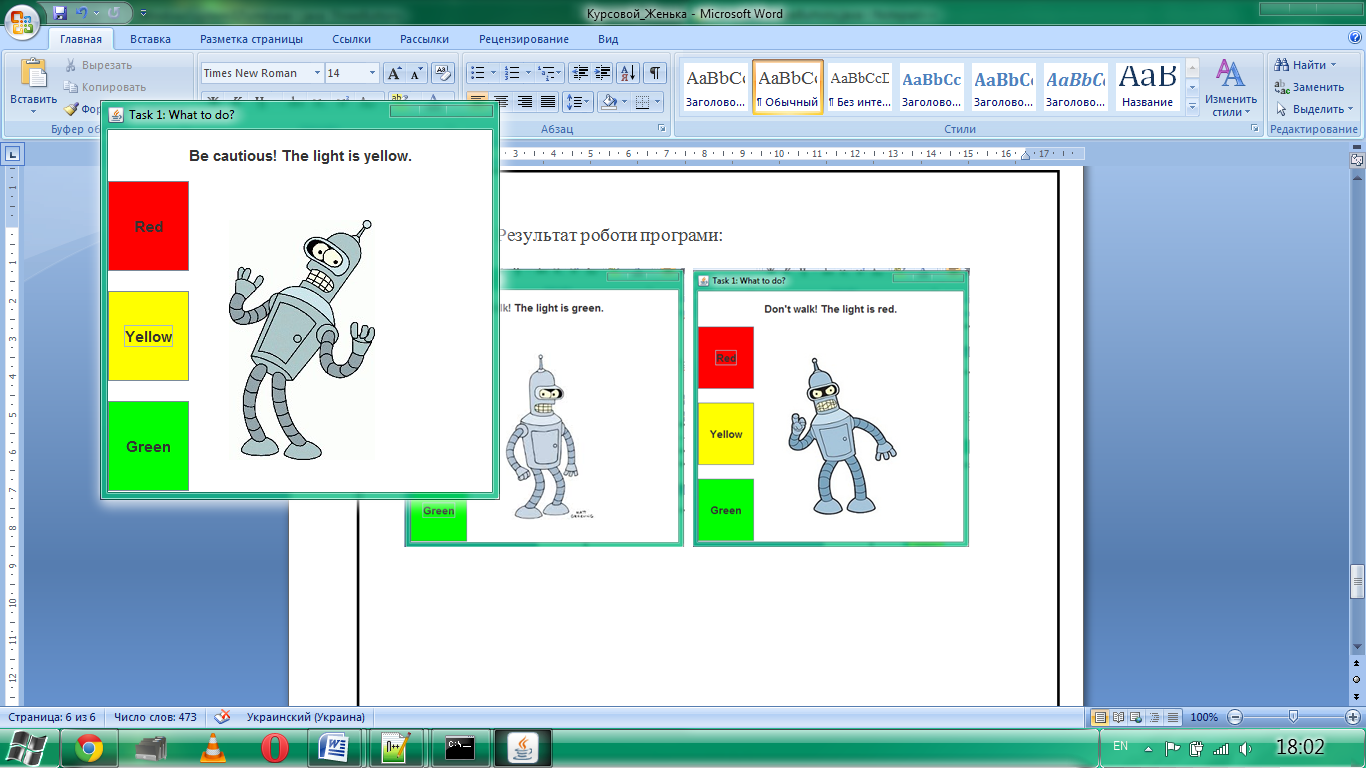Open the Выделить selection menu
The image size is (1366, 768).
1314,109
